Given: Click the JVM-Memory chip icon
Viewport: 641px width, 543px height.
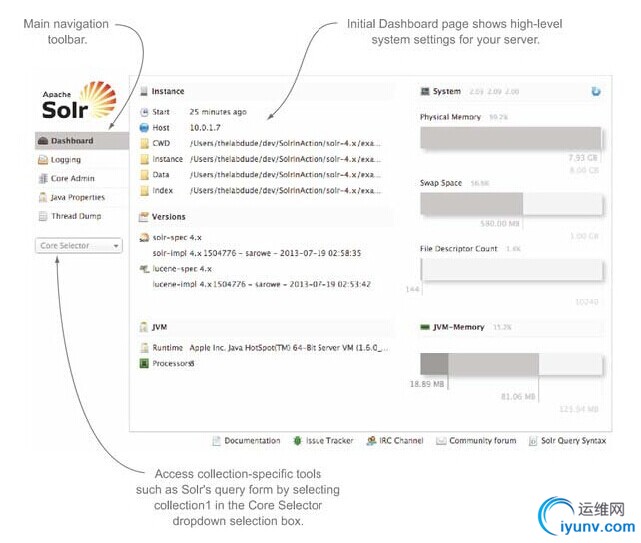Looking at the screenshot, I should point(425,327).
